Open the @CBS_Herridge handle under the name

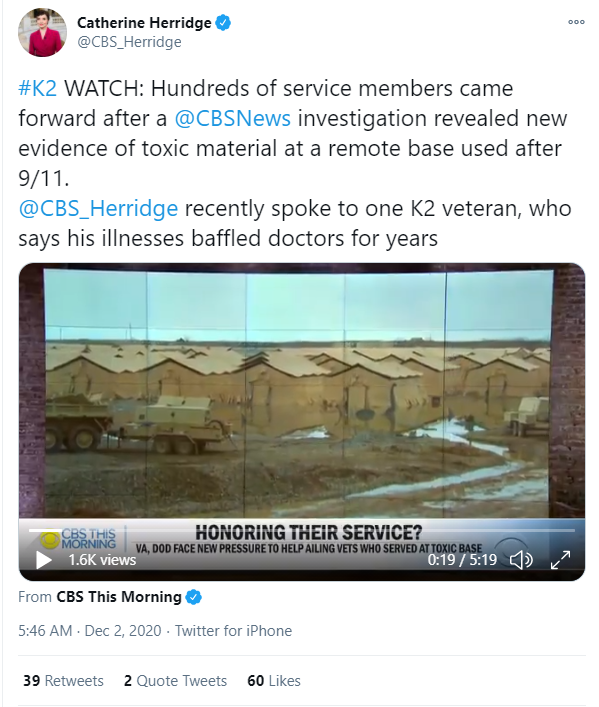(x=129, y=42)
